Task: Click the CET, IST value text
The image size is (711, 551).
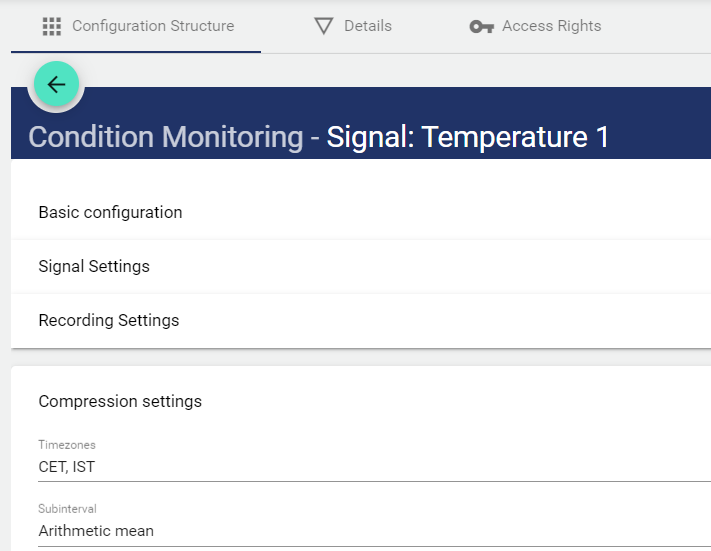Action: [x=67, y=467]
